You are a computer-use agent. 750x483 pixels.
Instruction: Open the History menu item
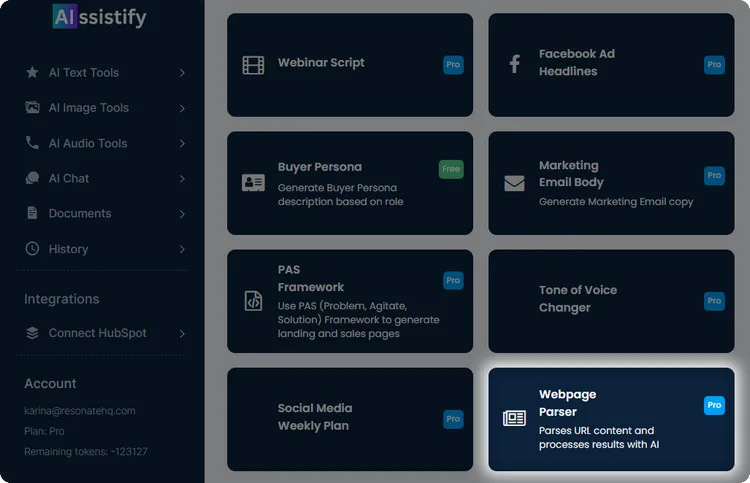[68, 249]
